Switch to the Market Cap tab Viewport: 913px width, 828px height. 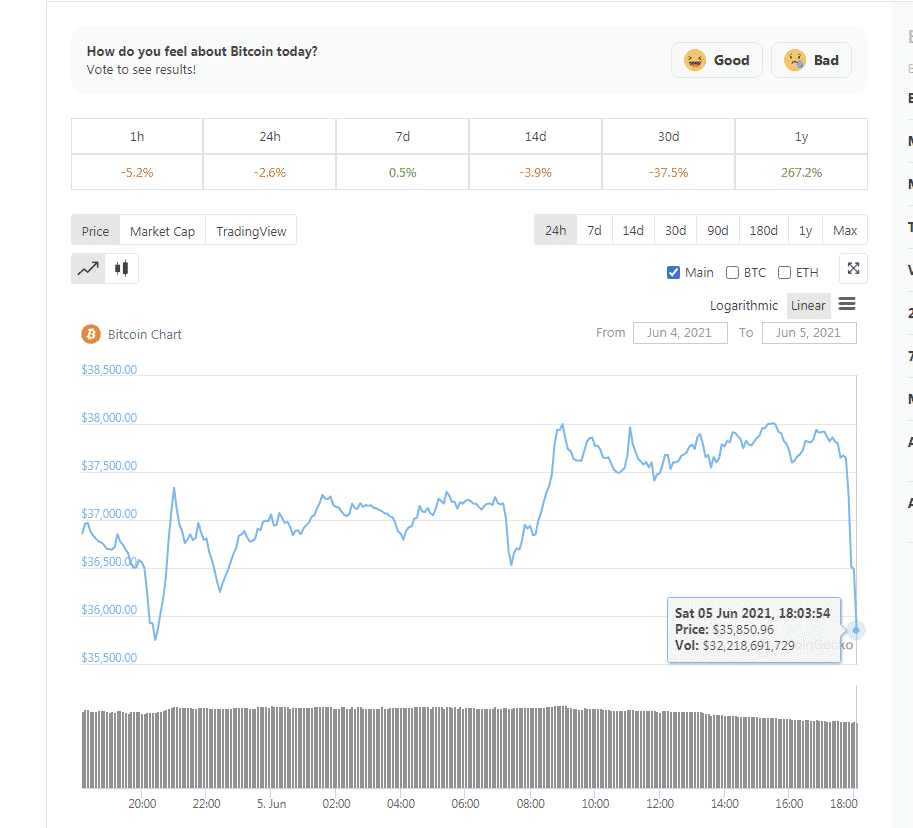click(162, 231)
